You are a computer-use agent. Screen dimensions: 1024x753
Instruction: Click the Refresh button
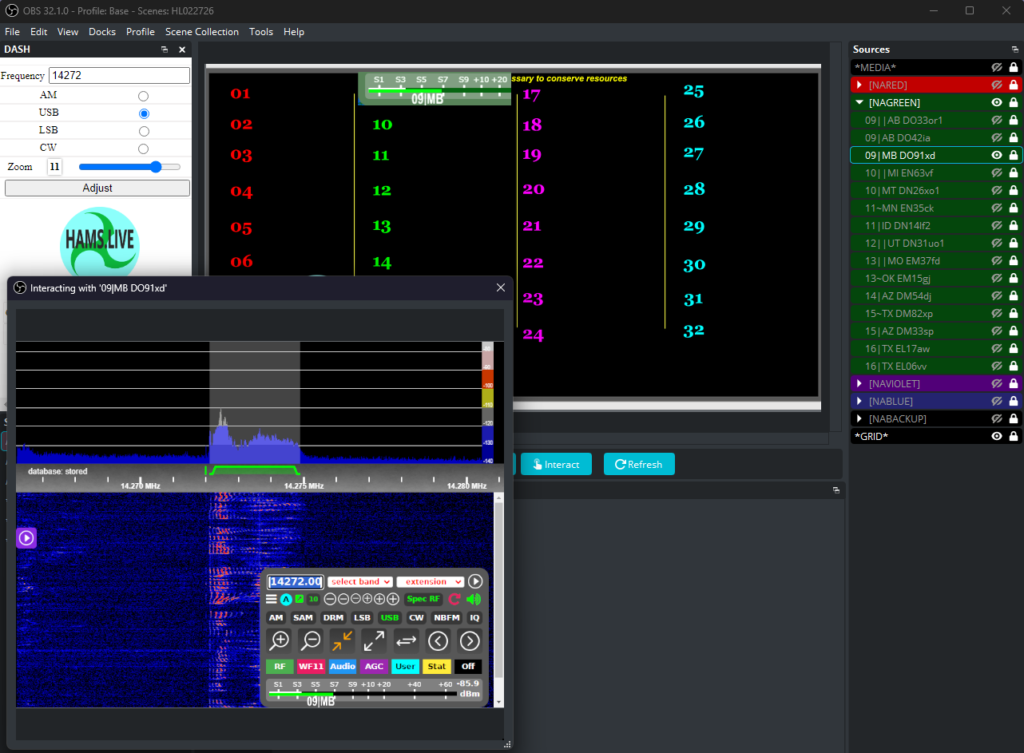click(638, 464)
